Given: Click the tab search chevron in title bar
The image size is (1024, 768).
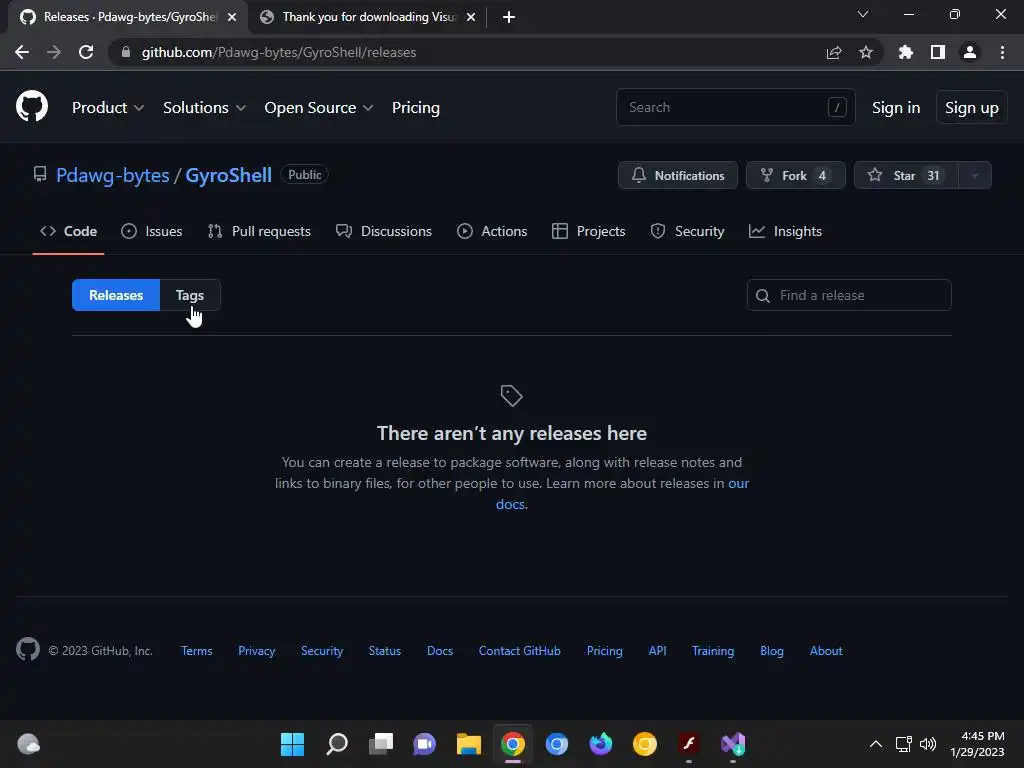Looking at the screenshot, I should pyautogui.click(x=863, y=14).
